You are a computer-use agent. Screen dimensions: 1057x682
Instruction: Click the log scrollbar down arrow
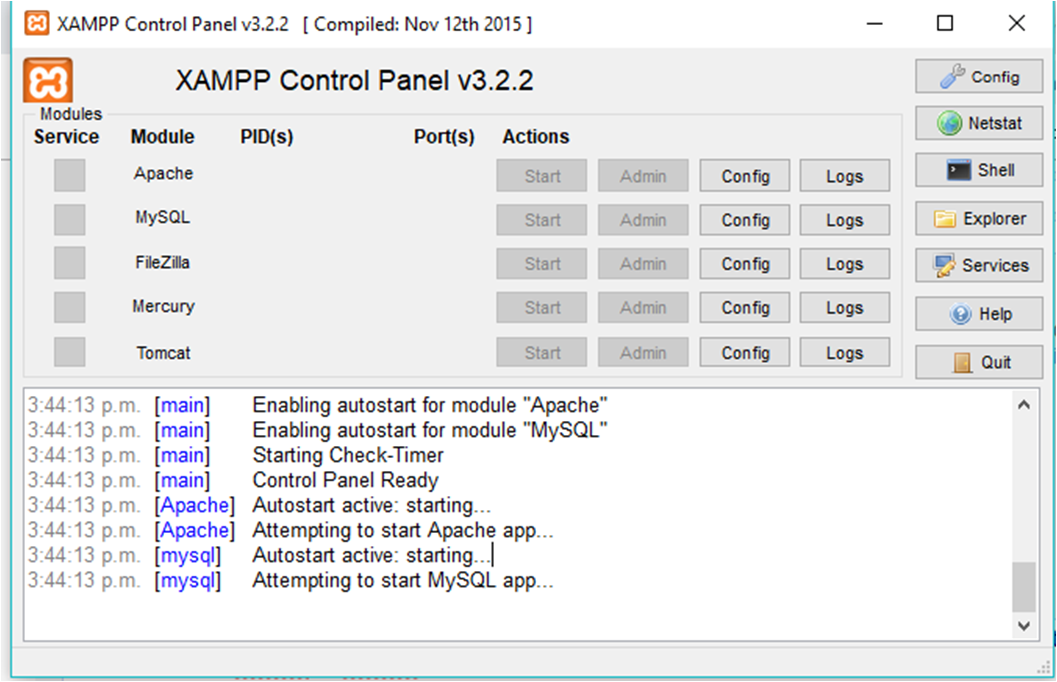tap(1024, 626)
